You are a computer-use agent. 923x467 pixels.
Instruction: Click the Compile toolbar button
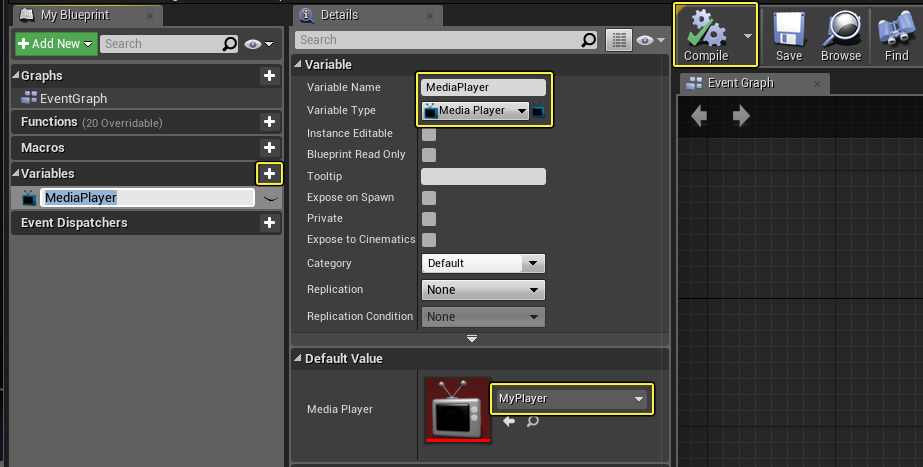706,34
